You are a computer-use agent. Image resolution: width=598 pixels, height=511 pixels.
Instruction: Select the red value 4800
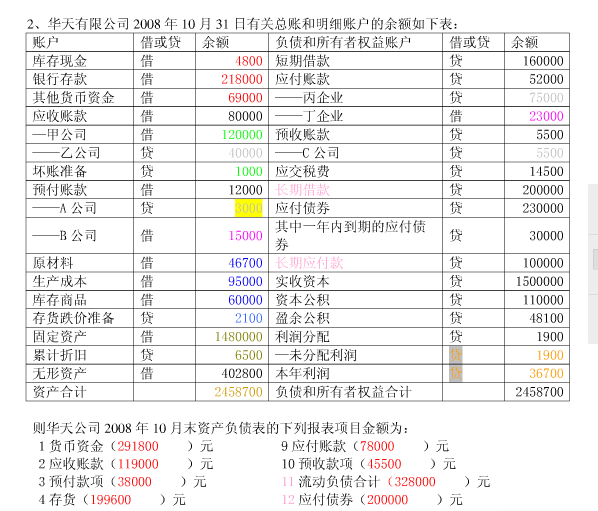(x=249, y=61)
